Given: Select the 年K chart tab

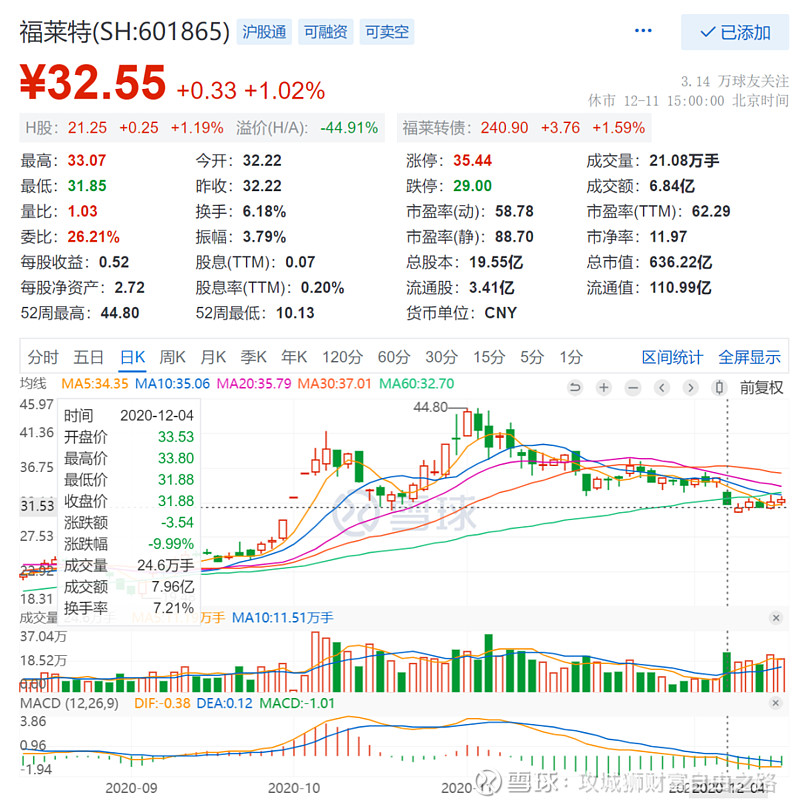Looking at the screenshot, I should [294, 357].
